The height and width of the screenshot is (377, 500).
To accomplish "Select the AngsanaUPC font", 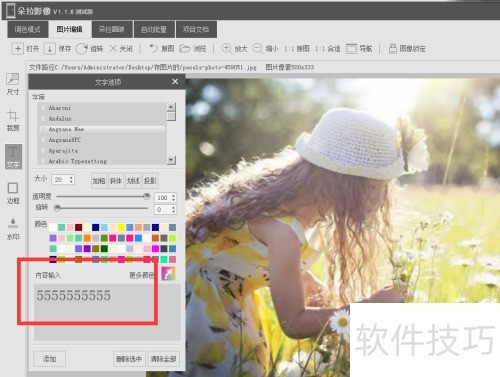I will click(x=102, y=140).
